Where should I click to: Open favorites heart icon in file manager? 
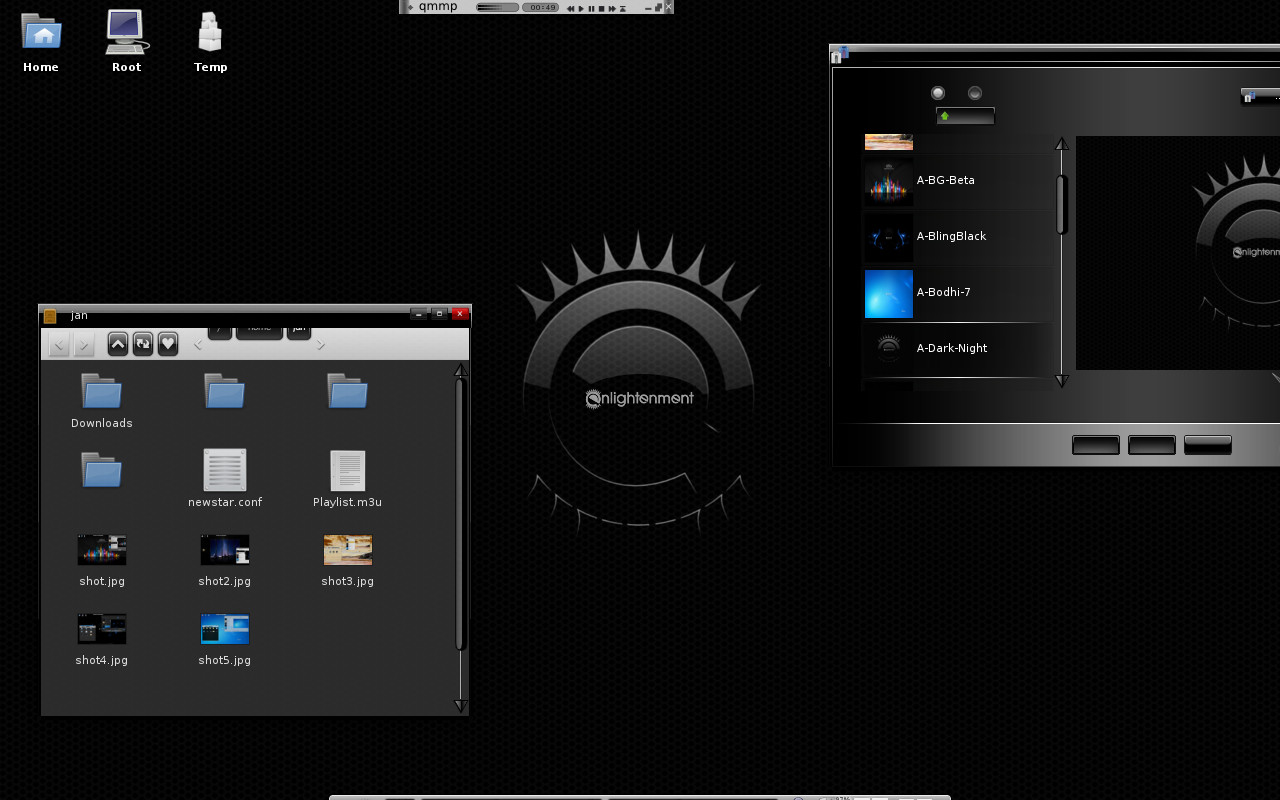click(168, 344)
